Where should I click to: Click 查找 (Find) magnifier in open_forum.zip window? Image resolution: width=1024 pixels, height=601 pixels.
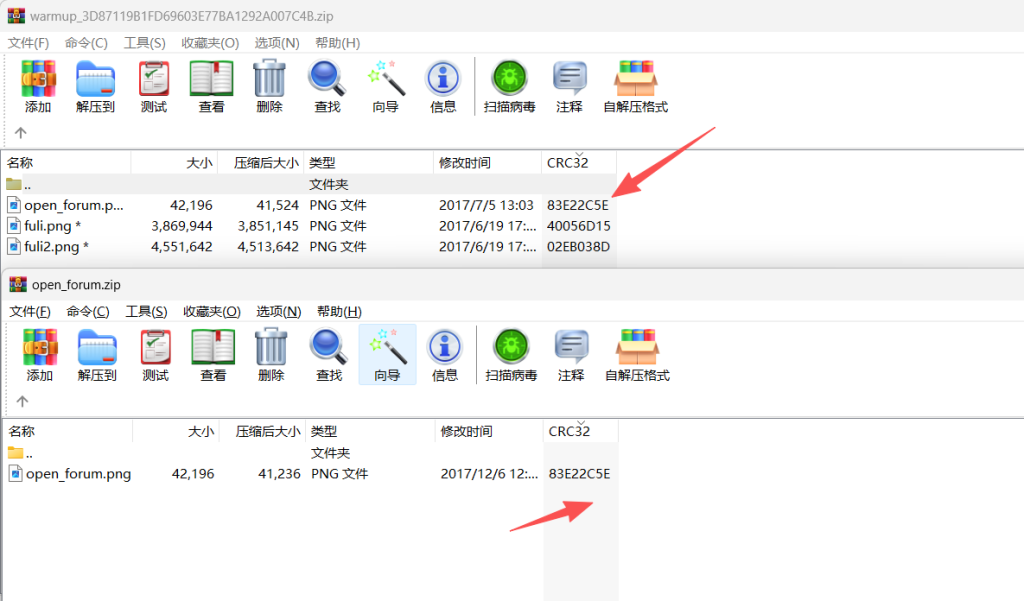[x=329, y=355]
